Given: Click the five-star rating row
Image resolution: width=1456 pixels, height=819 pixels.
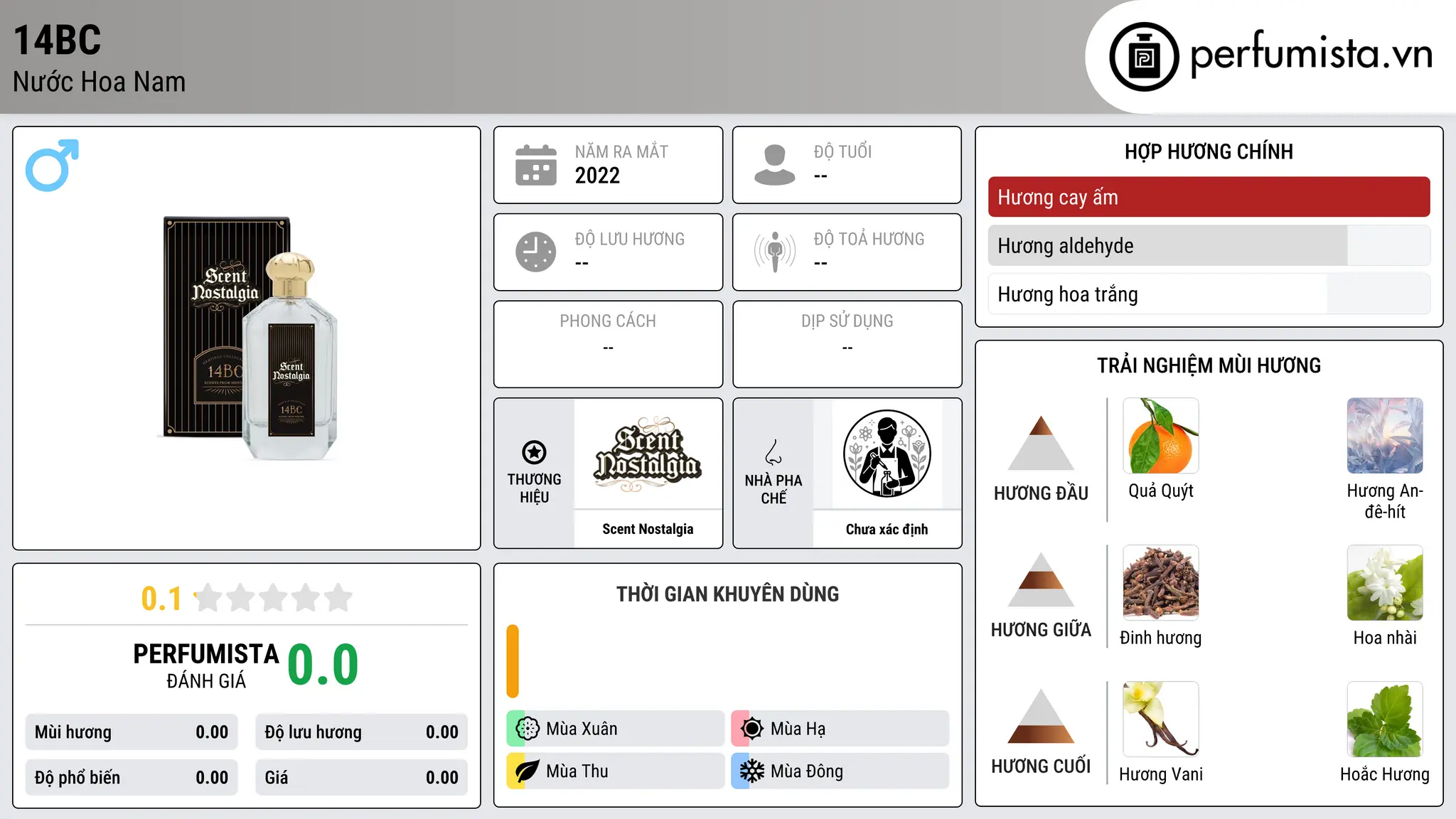Looking at the screenshot, I should pos(274,598).
